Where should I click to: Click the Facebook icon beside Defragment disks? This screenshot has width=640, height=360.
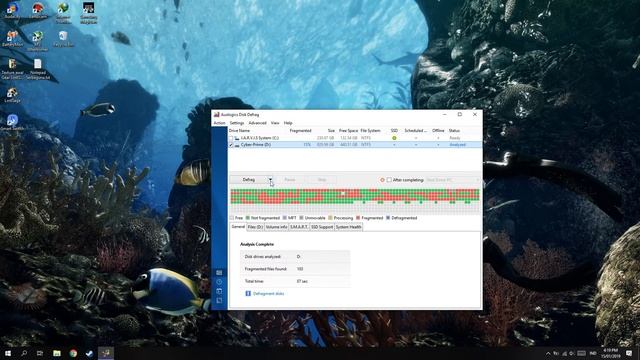pyautogui.click(x=248, y=294)
